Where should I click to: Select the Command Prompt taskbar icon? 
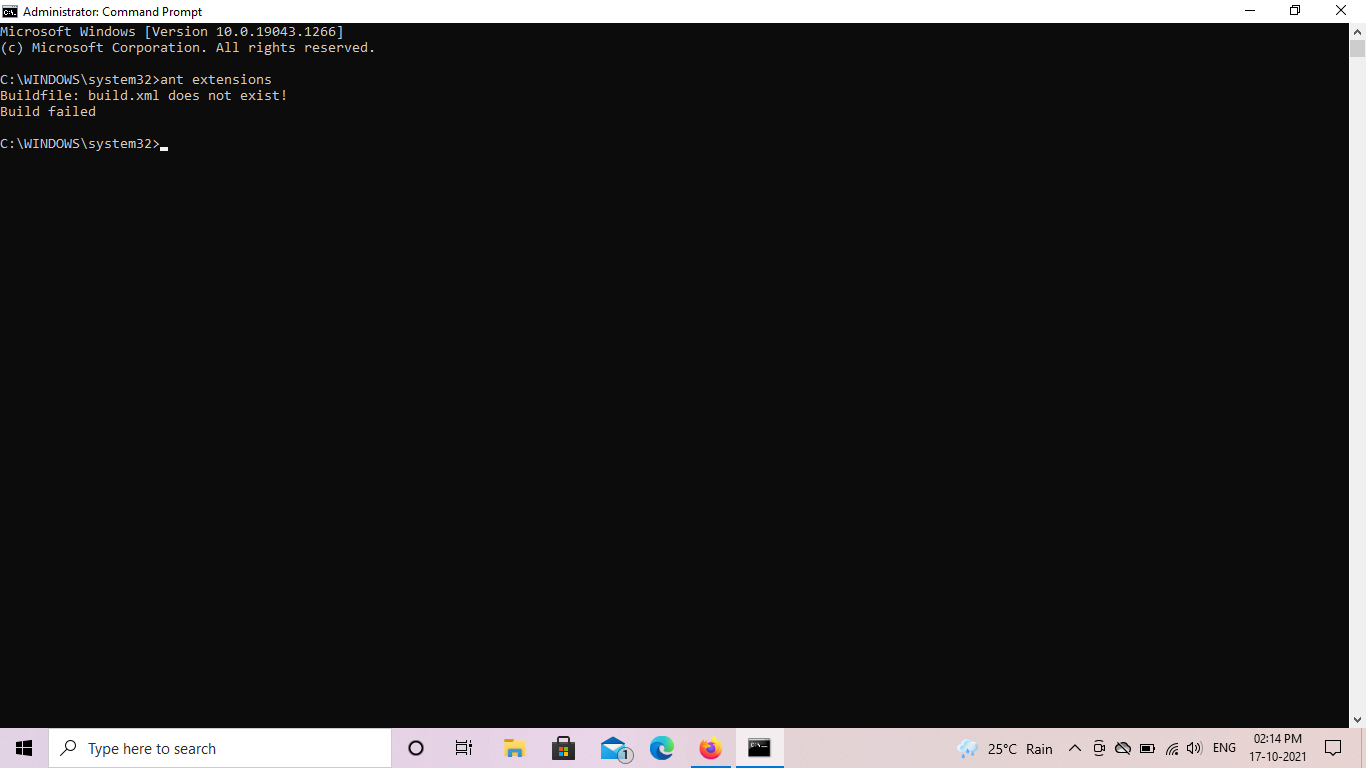coord(760,748)
